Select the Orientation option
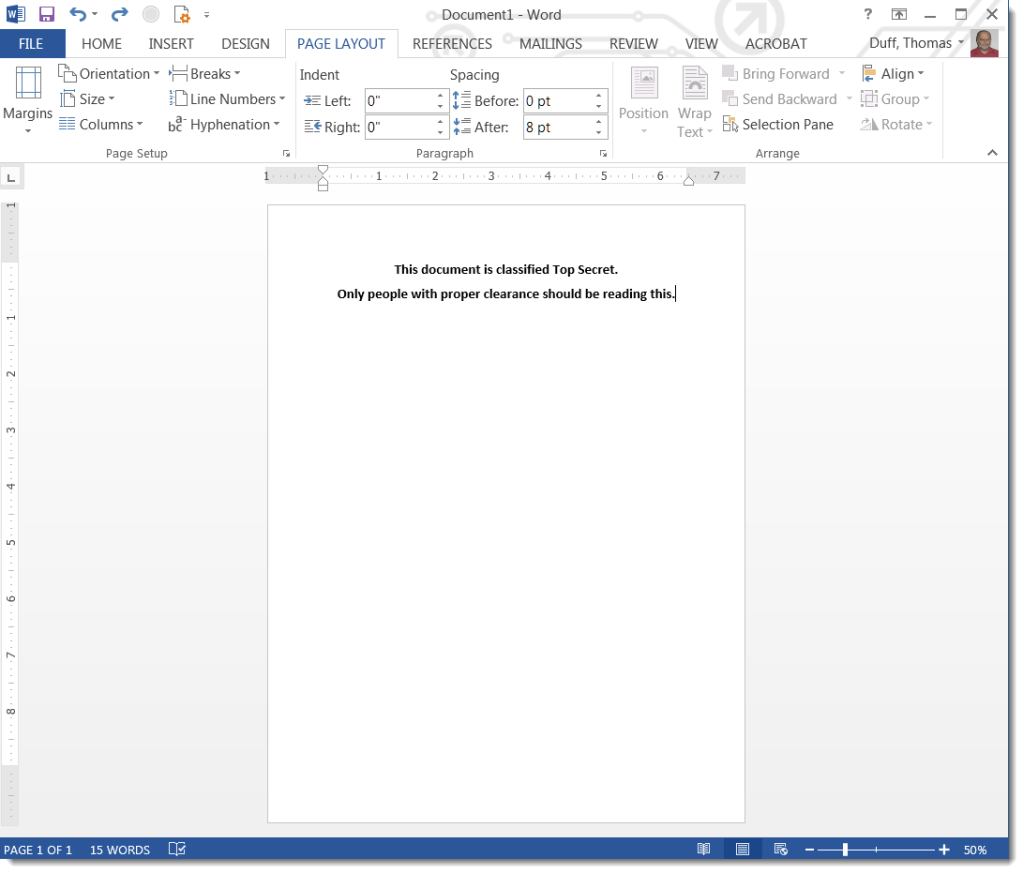 [x=108, y=73]
